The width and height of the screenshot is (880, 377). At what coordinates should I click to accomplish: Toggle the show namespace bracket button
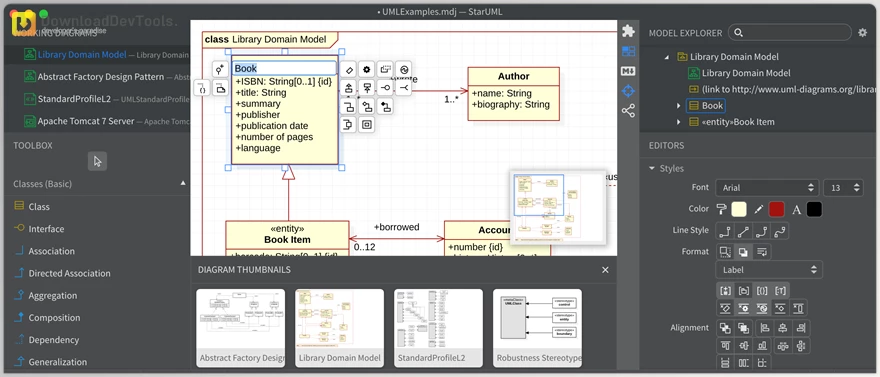point(744,290)
